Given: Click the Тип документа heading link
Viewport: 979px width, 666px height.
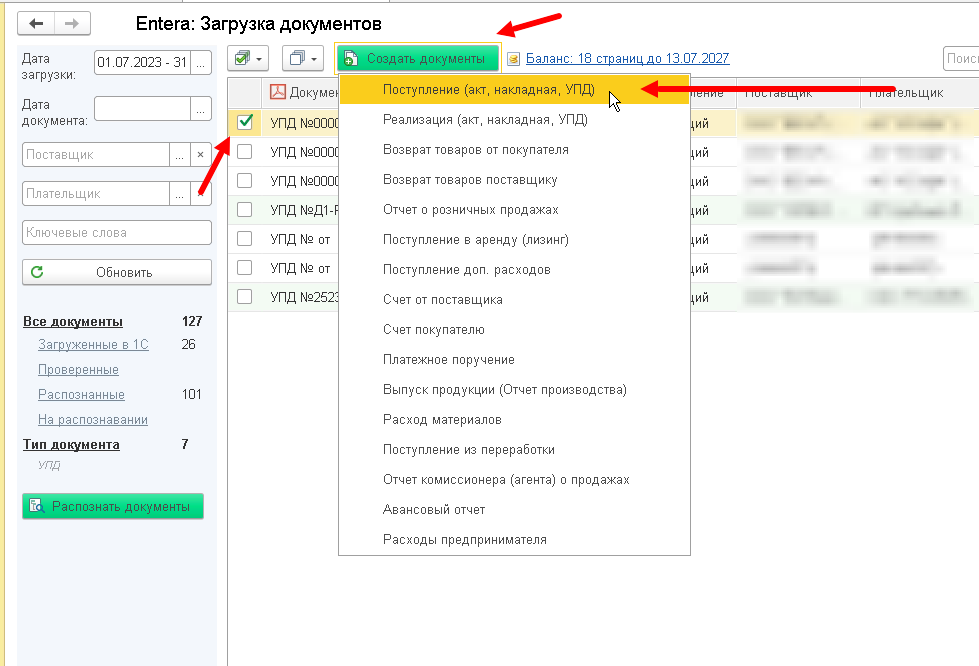Looking at the screenshot, I should (x=71, y=444).
